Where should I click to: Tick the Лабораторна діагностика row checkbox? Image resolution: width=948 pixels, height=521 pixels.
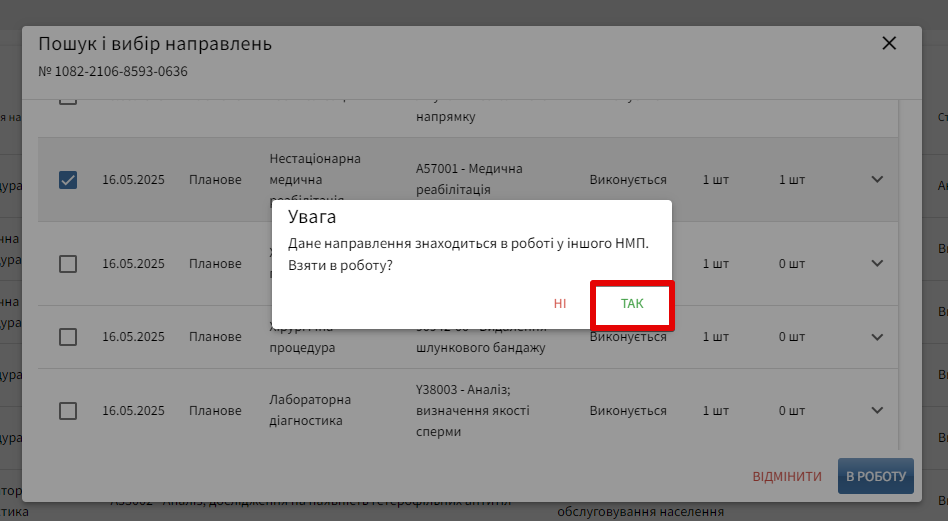click(68, 411)
